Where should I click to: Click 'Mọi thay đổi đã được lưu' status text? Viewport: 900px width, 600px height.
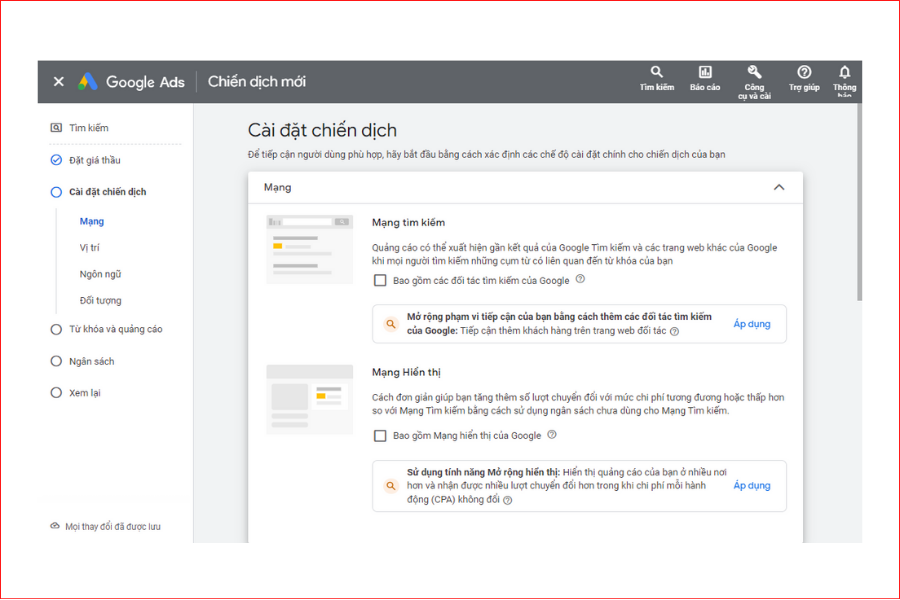coord(113,527)
